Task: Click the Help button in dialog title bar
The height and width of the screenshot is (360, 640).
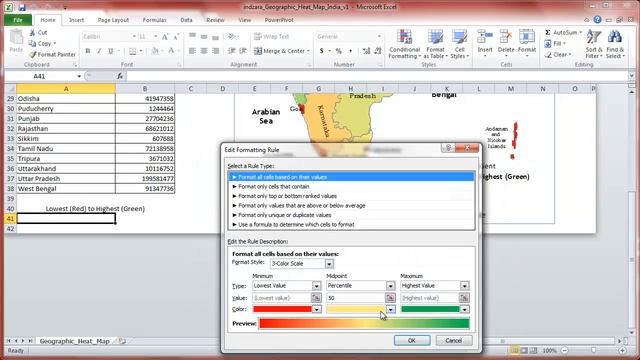Action: 448,148
